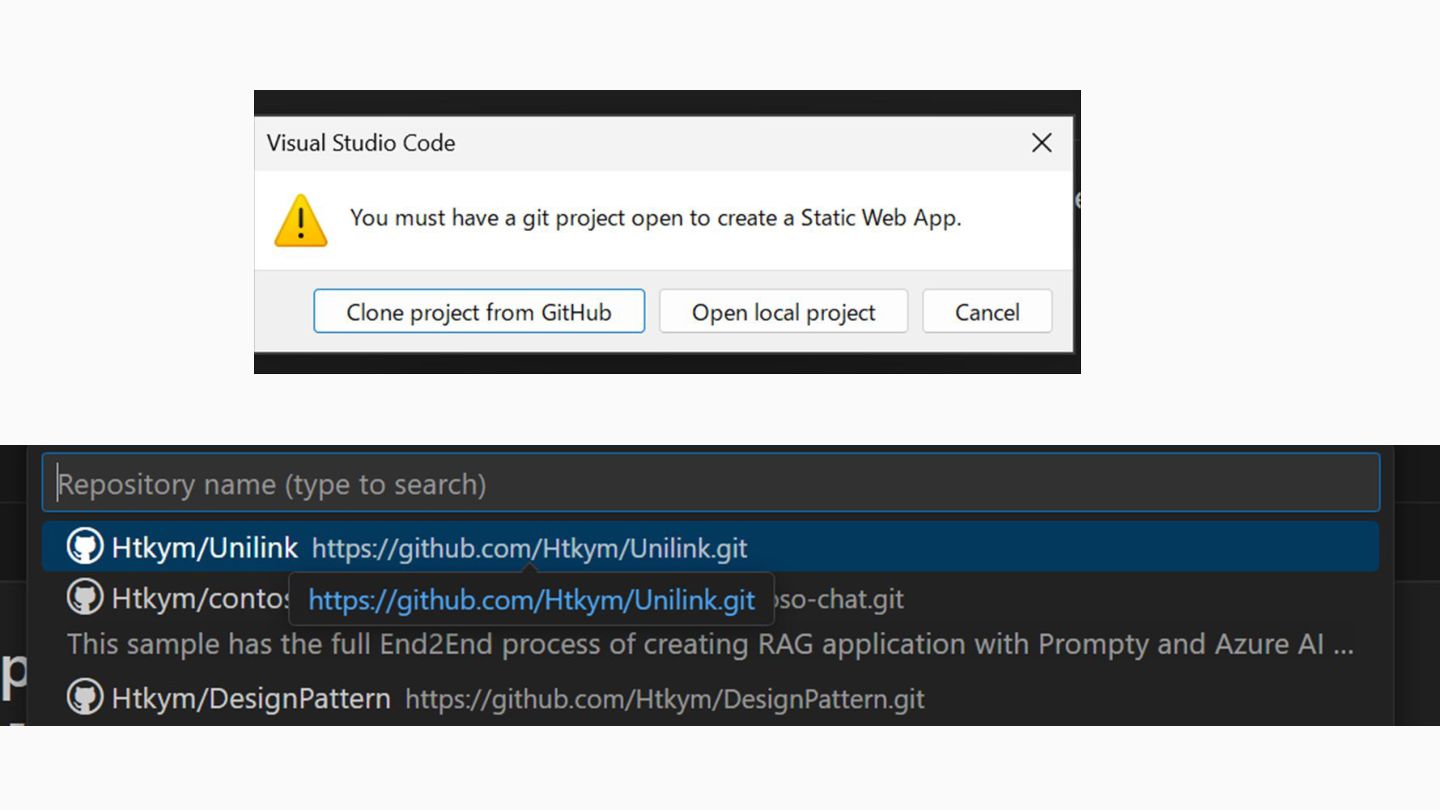Select the Htkym/Unilink repository name
1440x810 pixels.
[x=205, y=547]
